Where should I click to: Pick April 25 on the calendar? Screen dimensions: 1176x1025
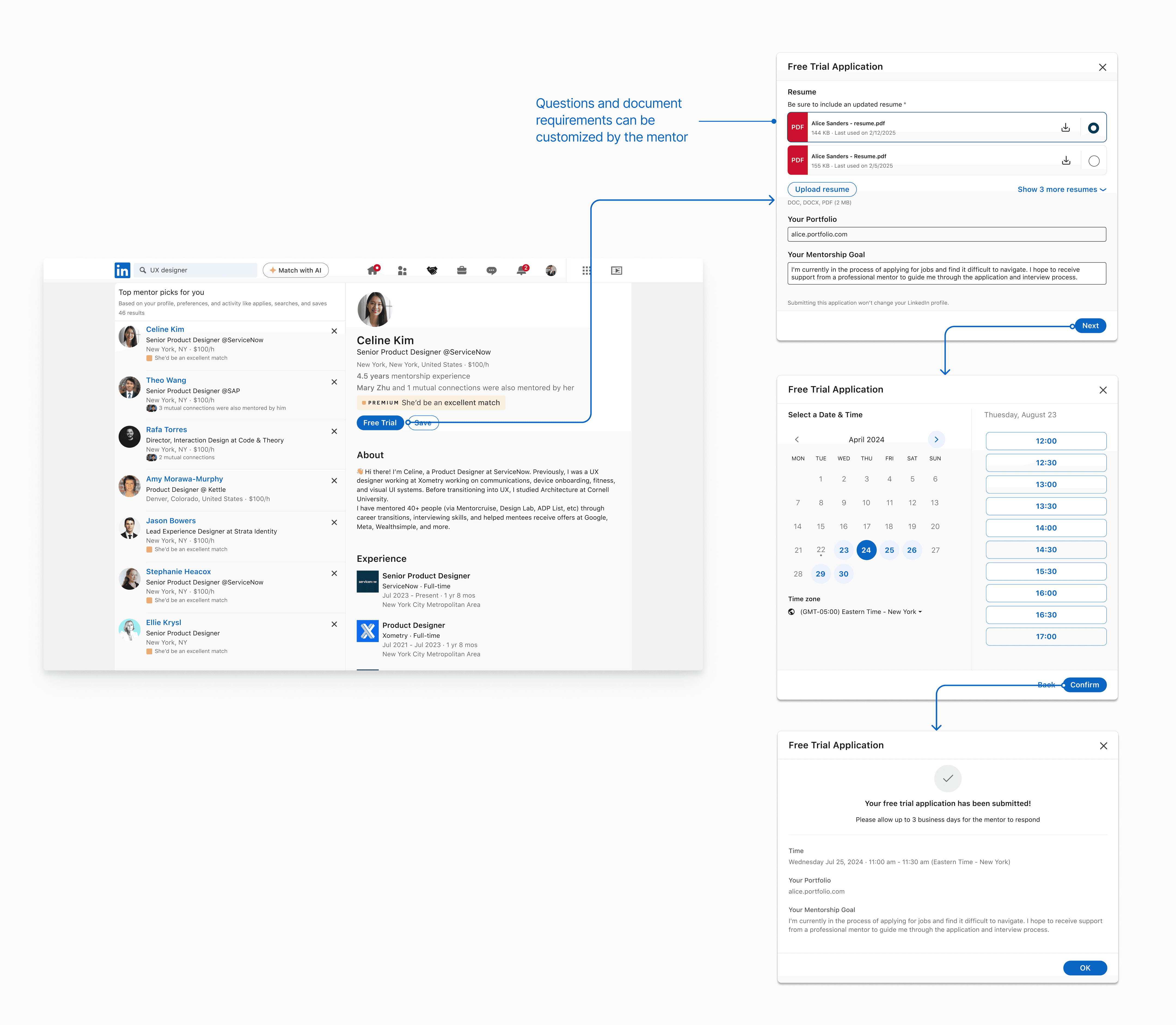tap(889, 550)
